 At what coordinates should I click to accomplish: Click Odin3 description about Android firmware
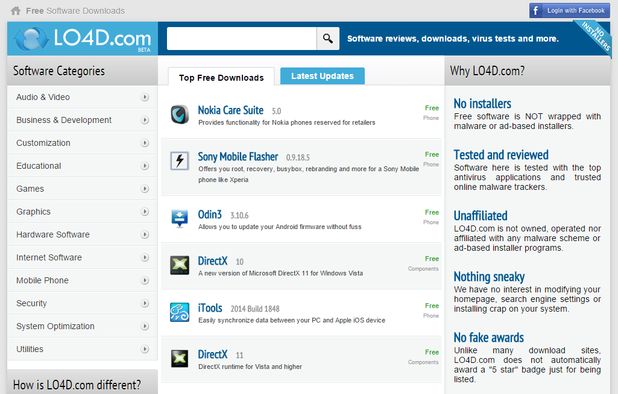tap(280, 227)
